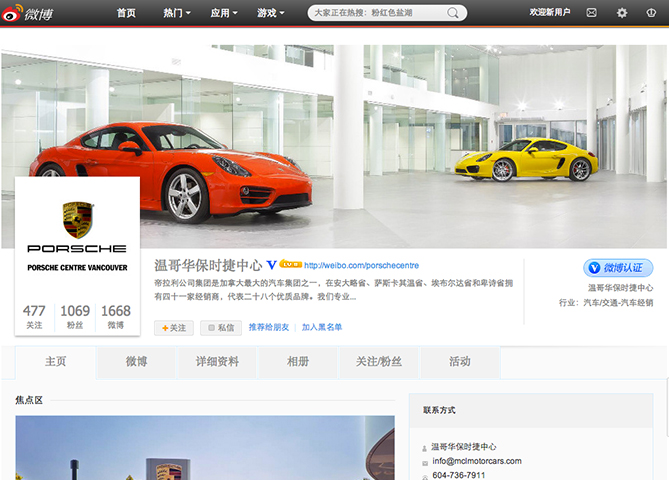669x480 pixels.
Task: Open the 关注/粉丝 tab
Action: 378,362
